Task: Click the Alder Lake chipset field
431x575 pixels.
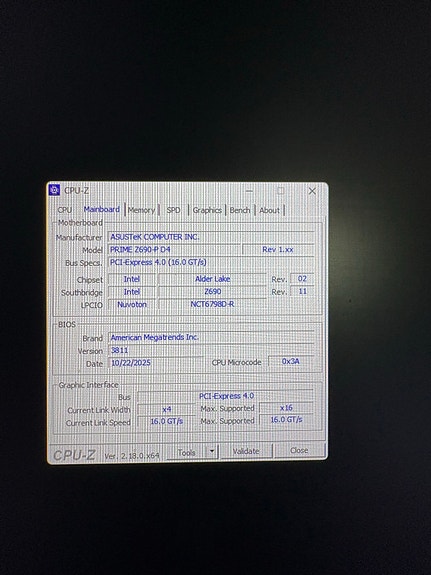Action: 212,279
